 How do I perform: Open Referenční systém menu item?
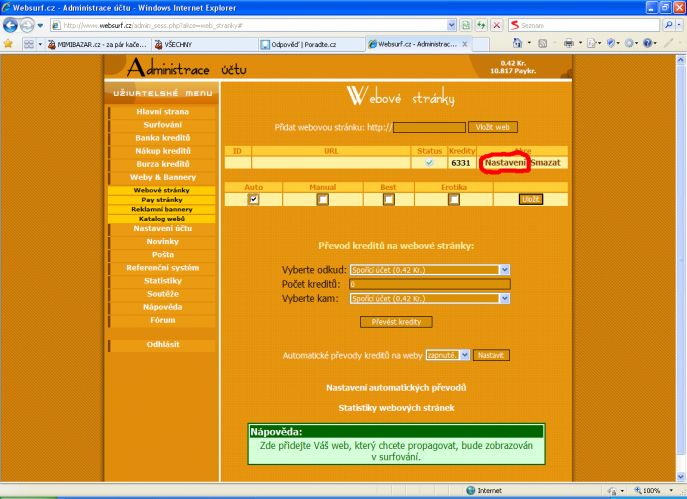pos(163,268)
